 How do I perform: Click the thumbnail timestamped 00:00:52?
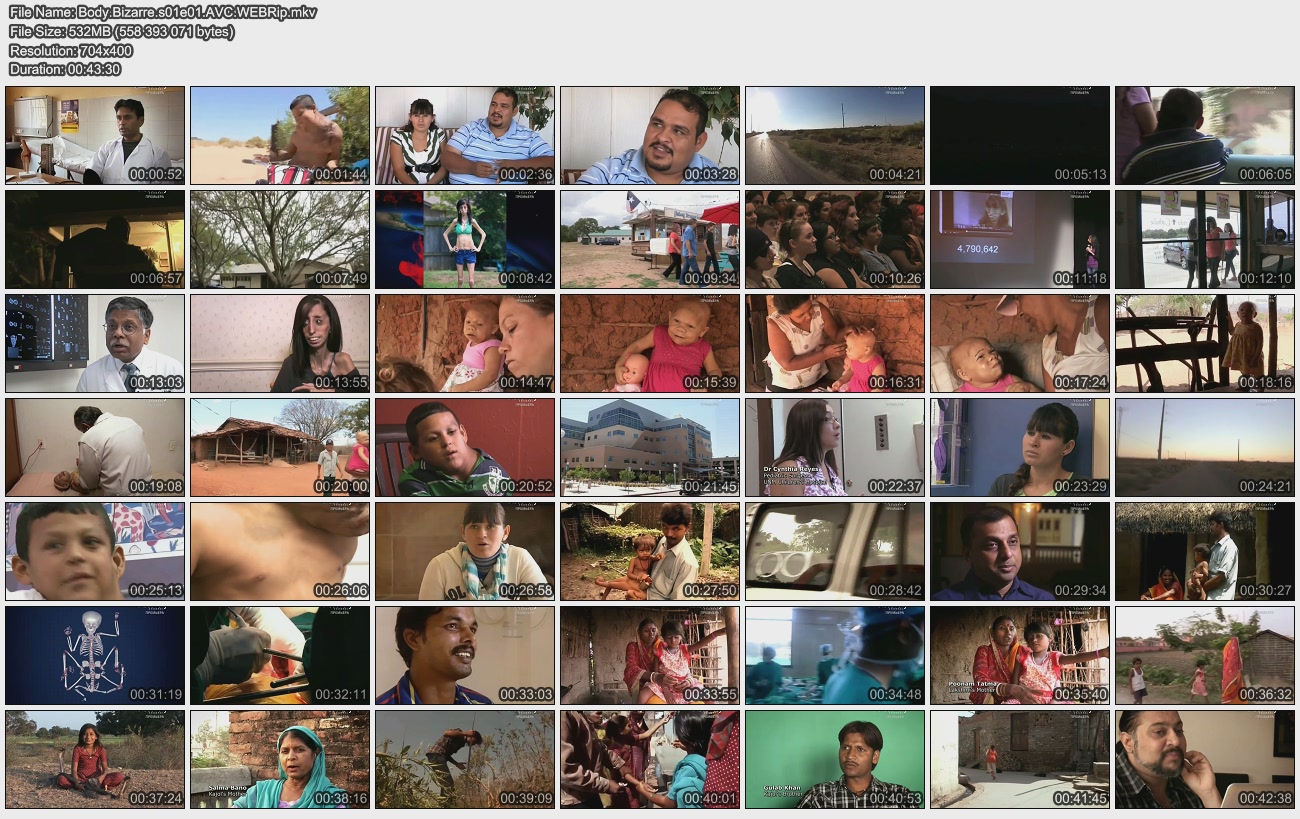coord(95,135)
